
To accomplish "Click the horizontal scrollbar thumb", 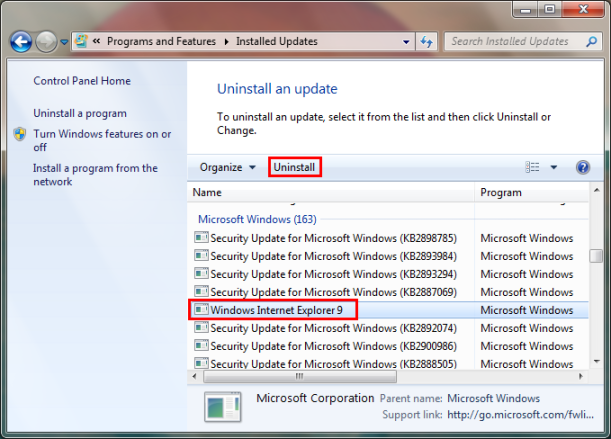I will 300,376.
